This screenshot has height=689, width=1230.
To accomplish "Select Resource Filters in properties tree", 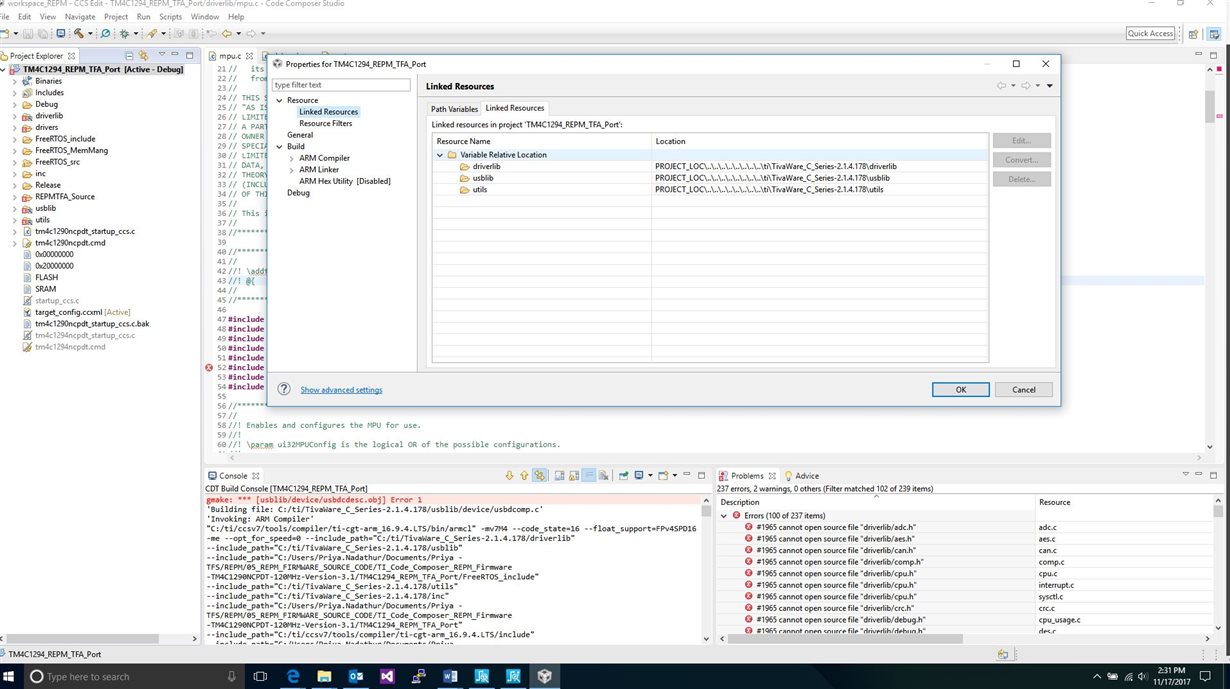I will coord(325,123).
